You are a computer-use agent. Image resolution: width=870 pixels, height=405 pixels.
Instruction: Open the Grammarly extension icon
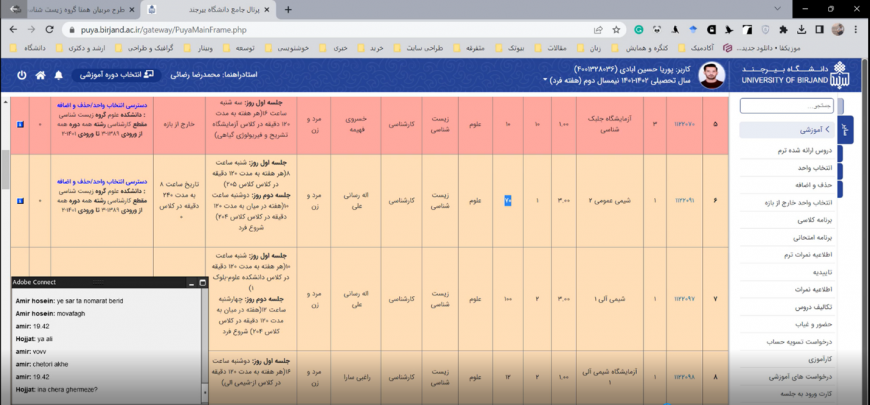(x=639, y=30)
